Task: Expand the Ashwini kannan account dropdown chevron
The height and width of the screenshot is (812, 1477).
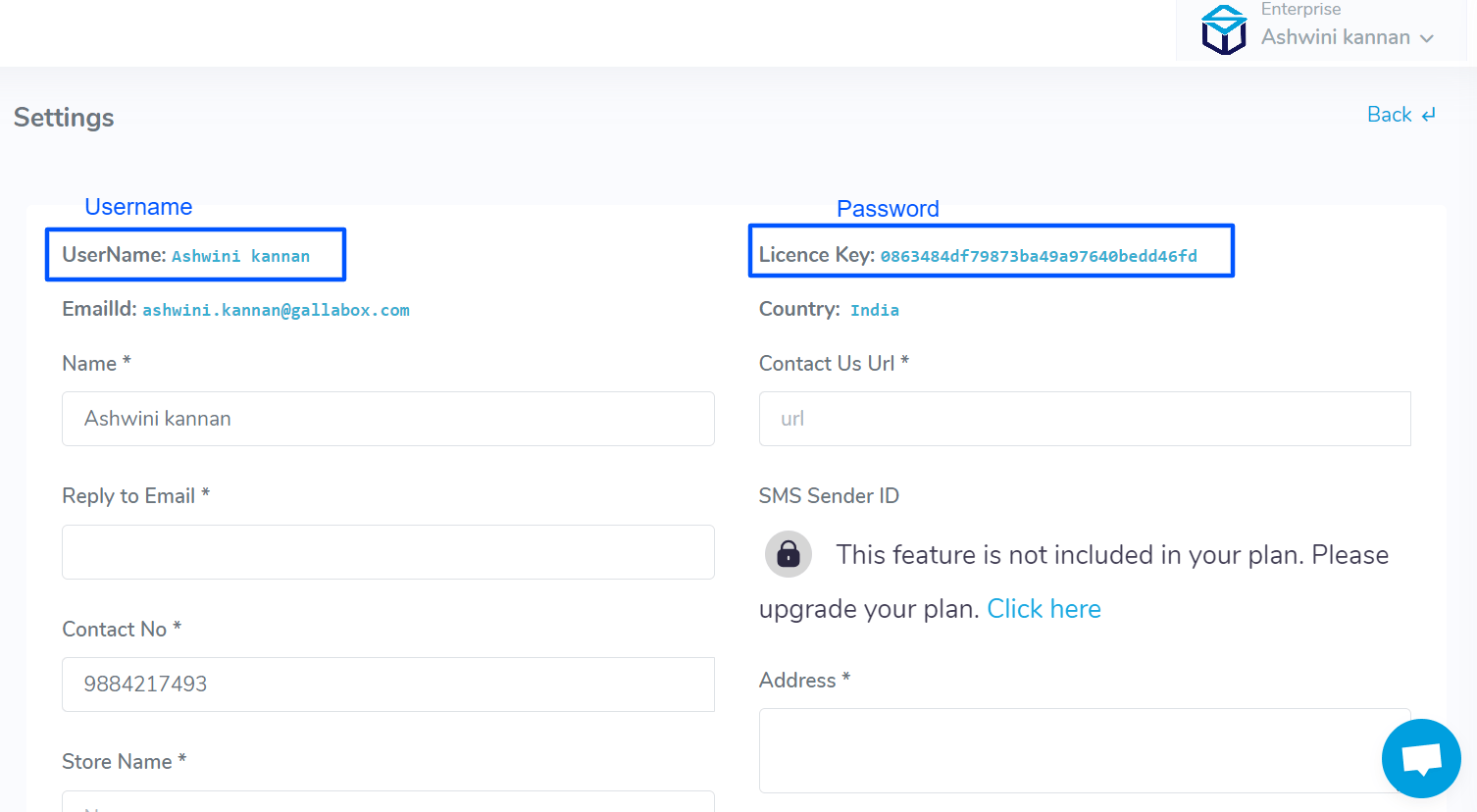Action: tap(1427, 38)
